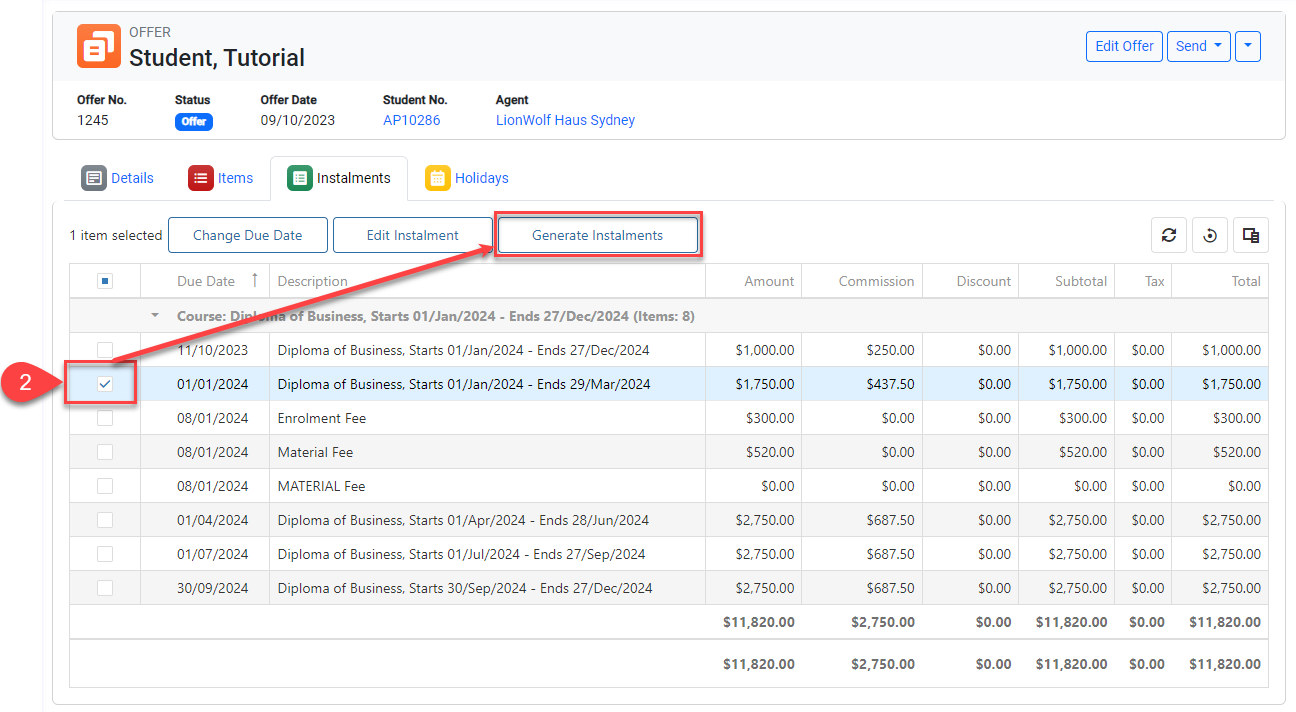1296x712 pixels.
Task: Open the Send dropdown button
Action: tap(1198, 46)
